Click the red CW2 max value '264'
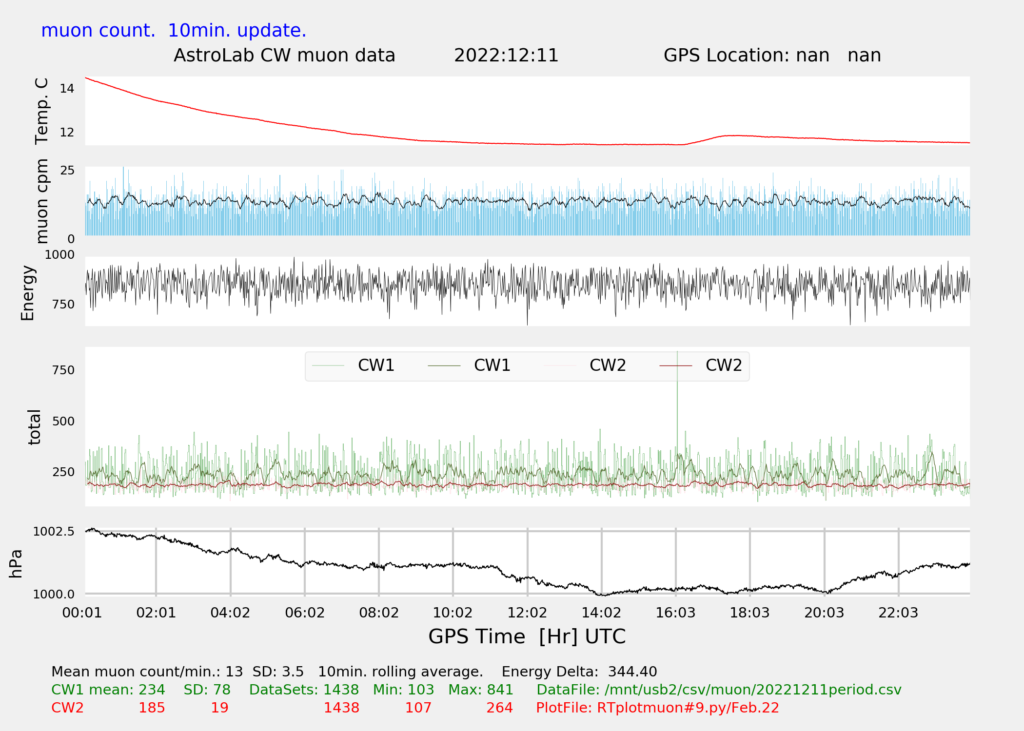The height and width of the screenshot is (731, 1024). click(500, 708)
